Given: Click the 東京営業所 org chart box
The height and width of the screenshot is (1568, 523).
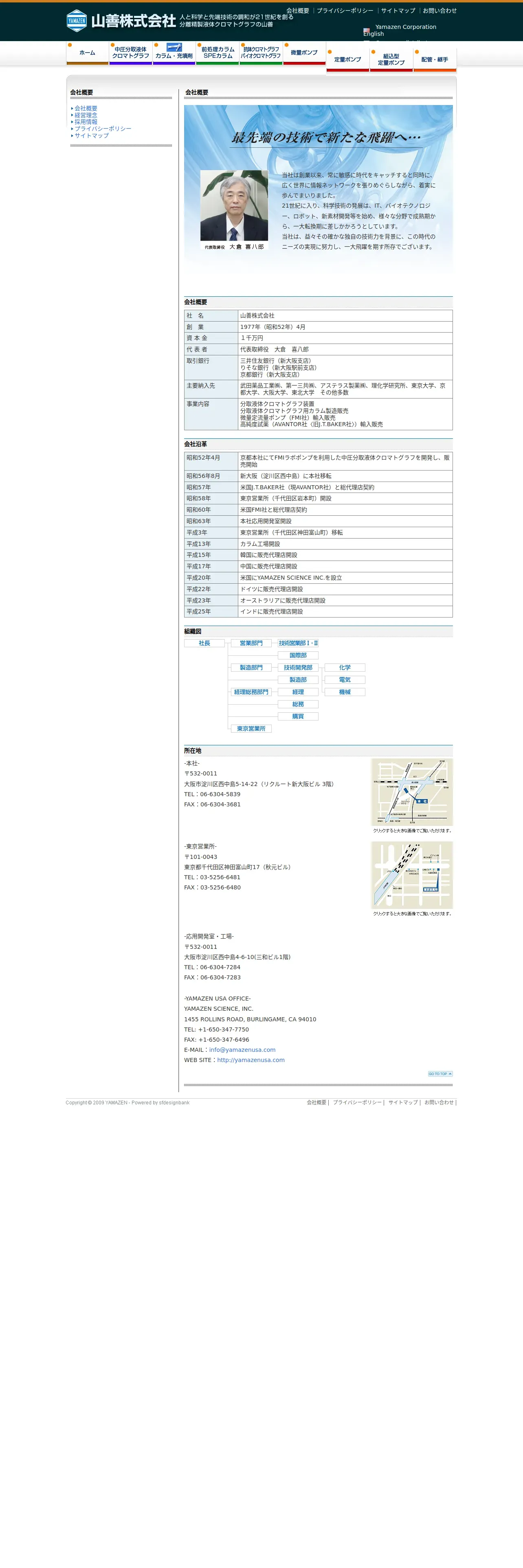Looking at the screenshot, I should 251,729.
